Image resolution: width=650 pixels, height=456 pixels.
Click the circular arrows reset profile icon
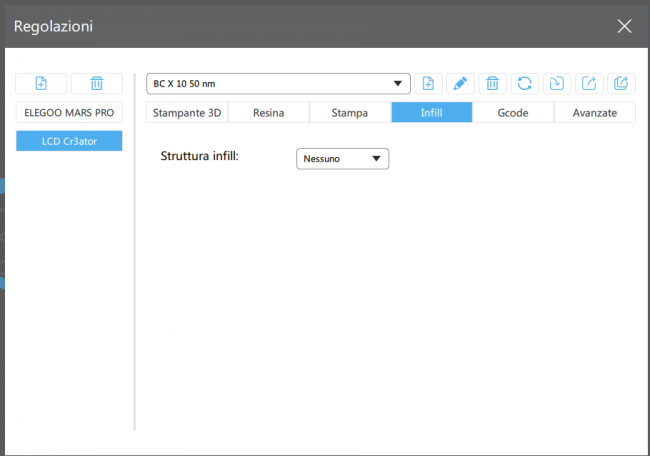click(x=524, y=84)
